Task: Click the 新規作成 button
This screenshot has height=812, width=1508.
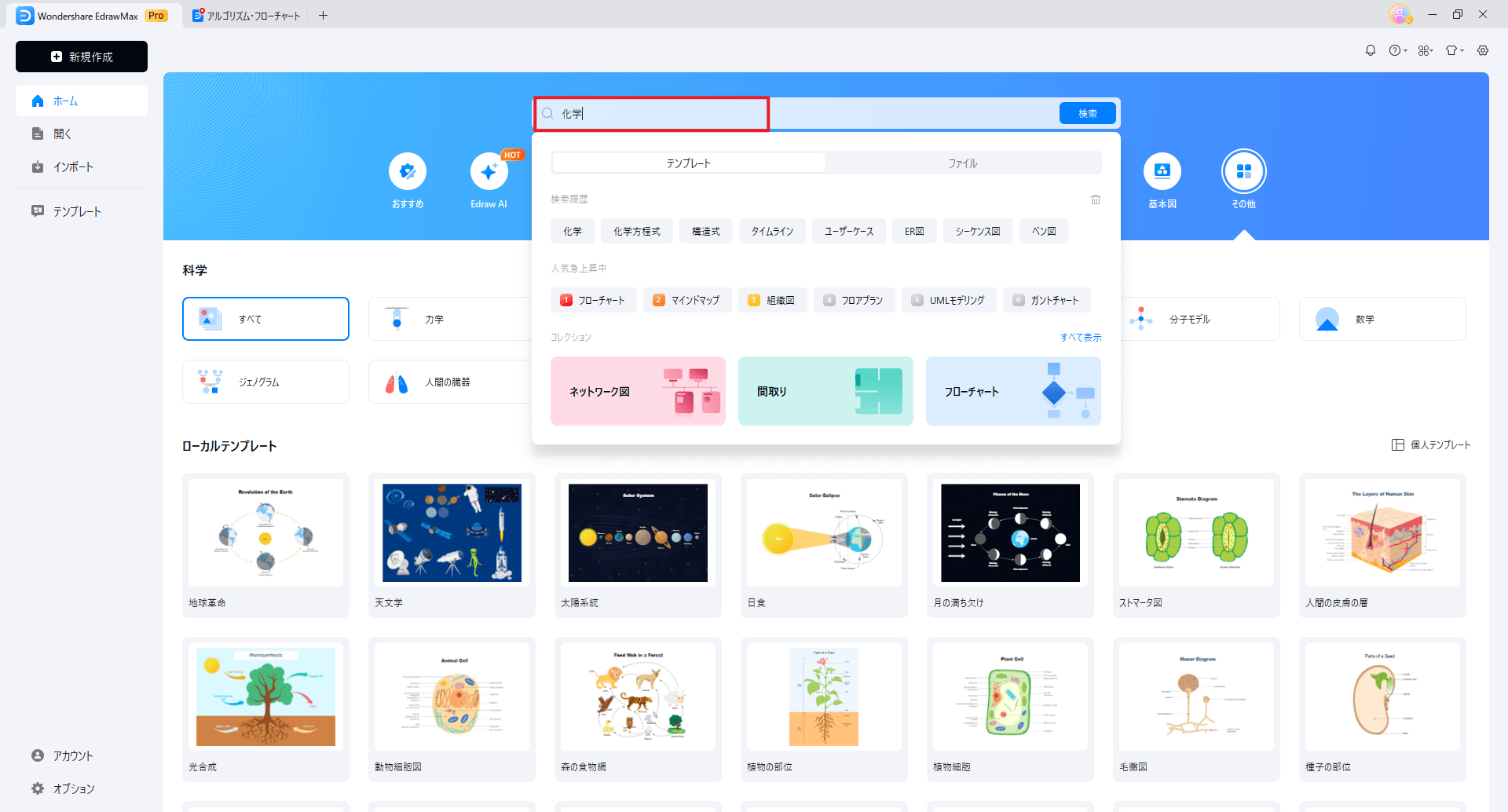Action: [x=82, y=57]
